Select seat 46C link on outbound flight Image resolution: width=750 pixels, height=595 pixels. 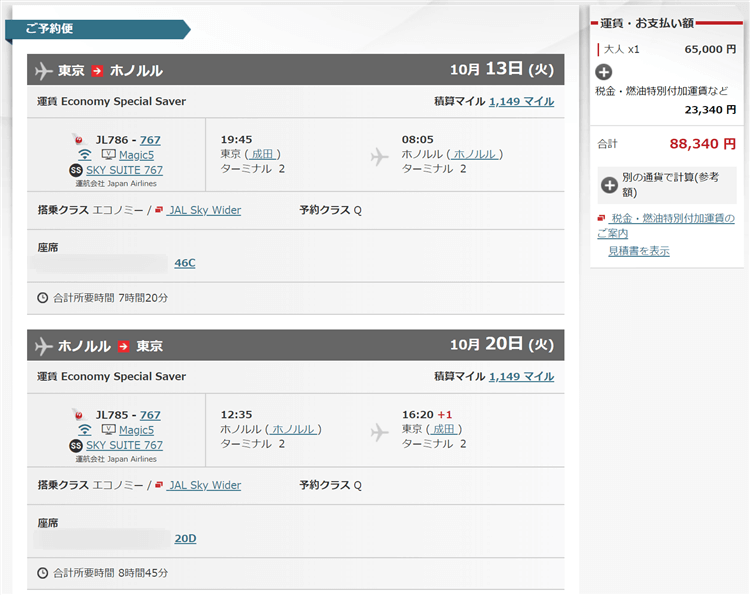(185, 263)
